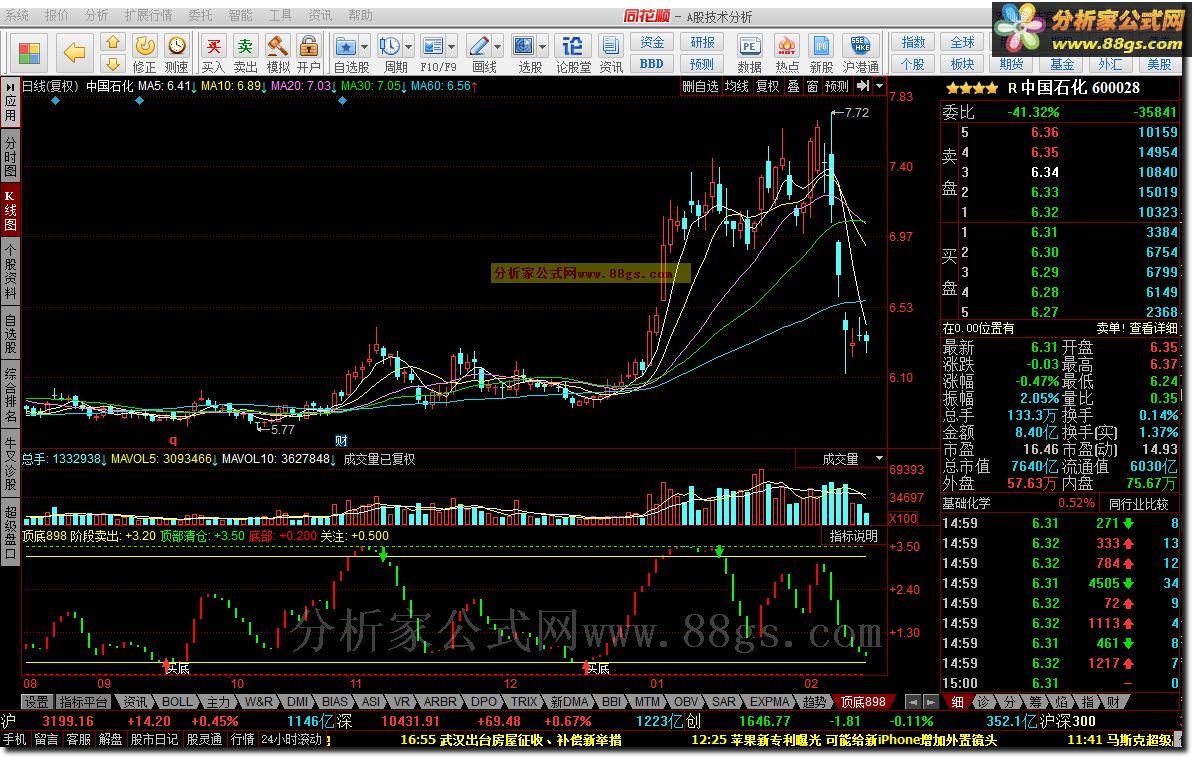Collapse the chart with the arrow-bar icon
Screen dimensions: 1194x758
click(x=863, y=87)
